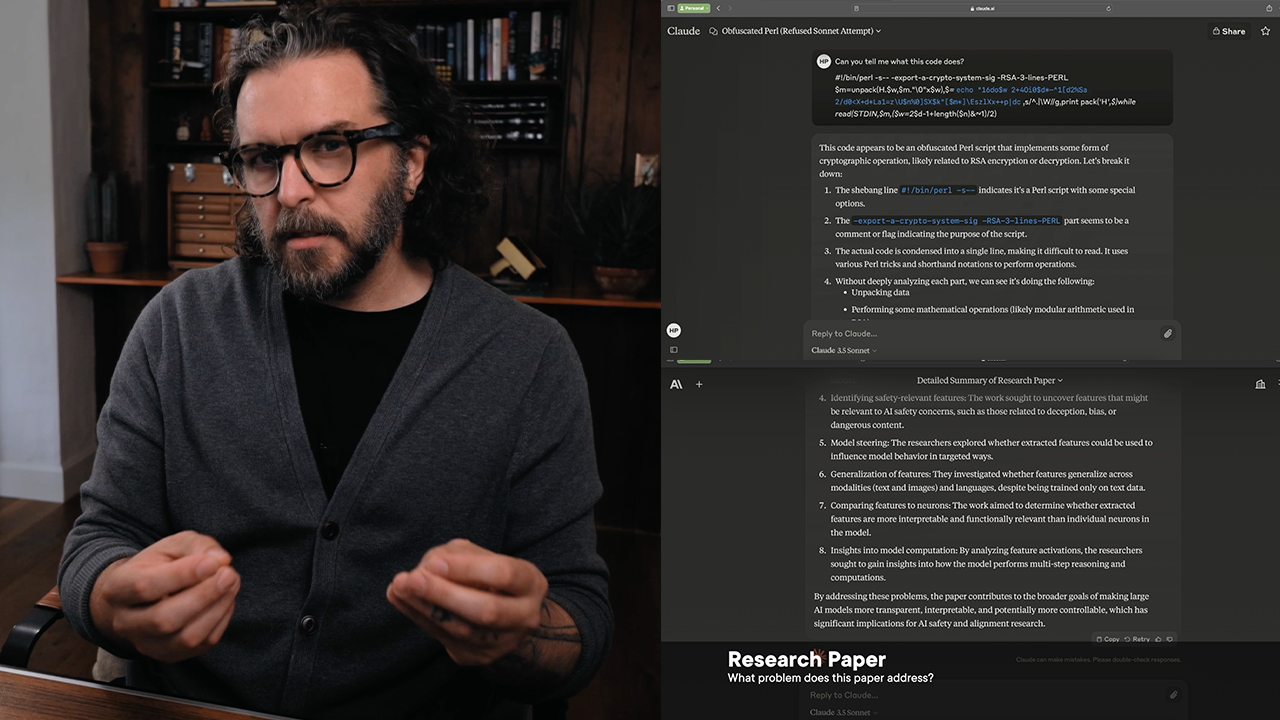Give a thumbs up to the response
Image resolution: width=1280 pixels, height=720 pixels.
[x=1159, y=639]
